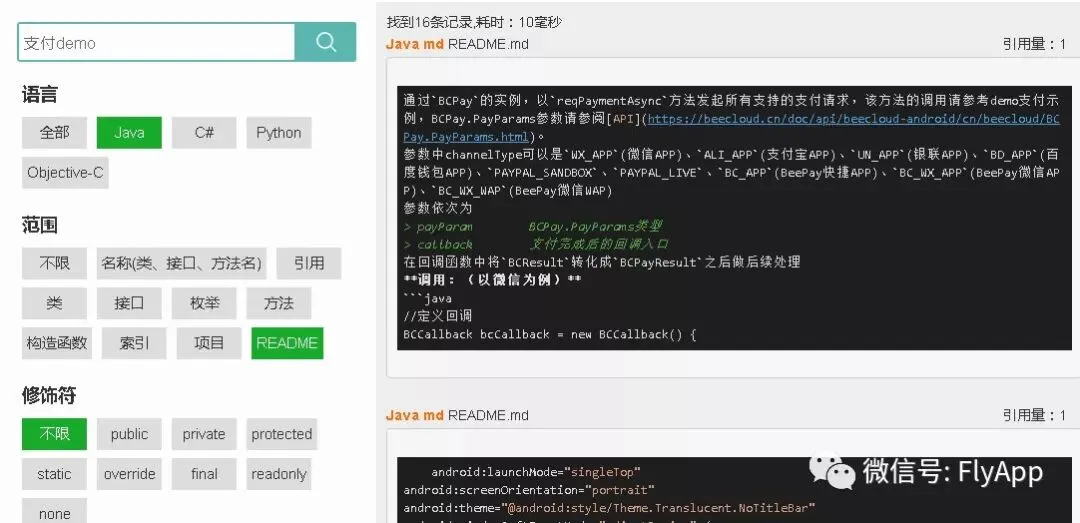Click code line android:launchMode="singleTop"
The height and width of the screenshot is (523, 1080).
536,472
